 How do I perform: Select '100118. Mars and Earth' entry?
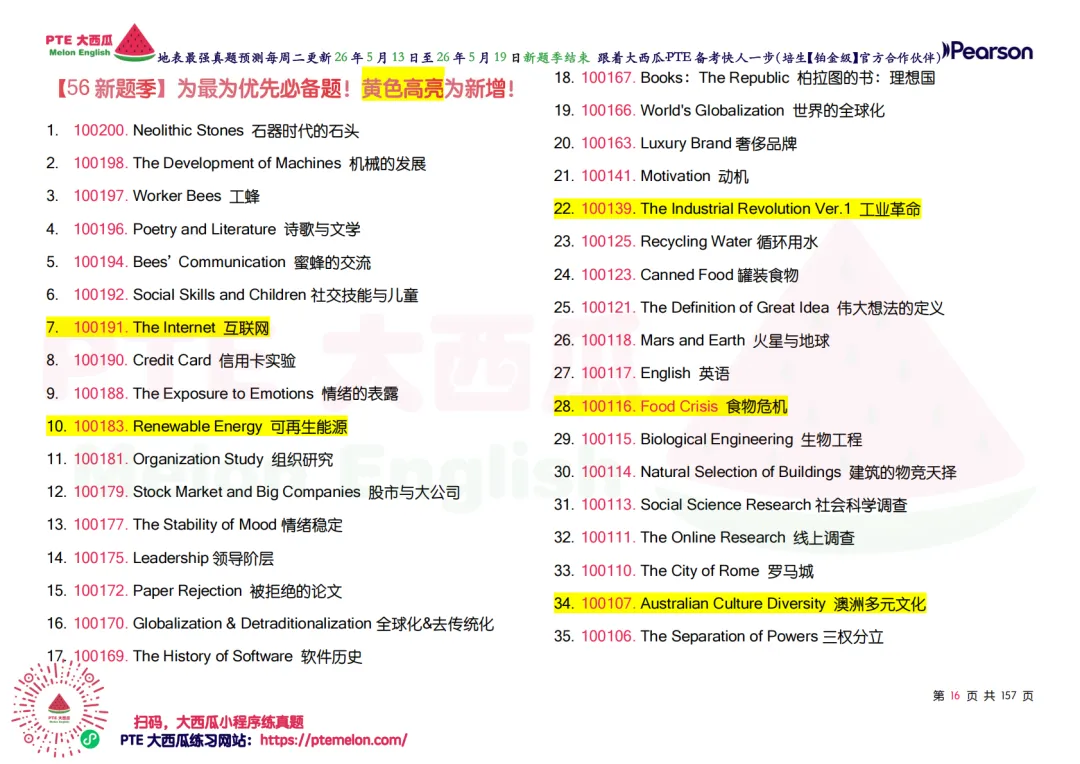(x=692, y=340)
